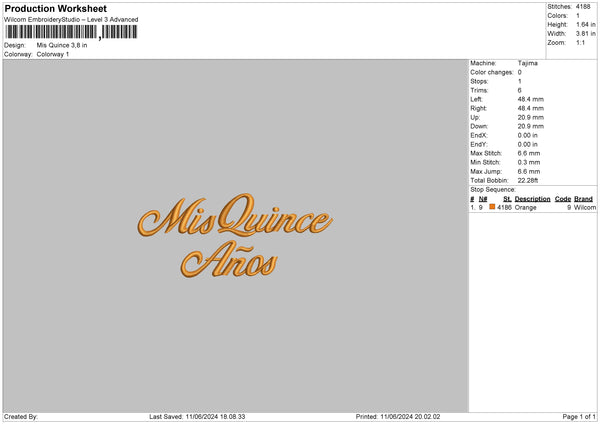Screen dimensions: 600x424
Task: Click the Code column header
Action: click(x=563, y=199)
